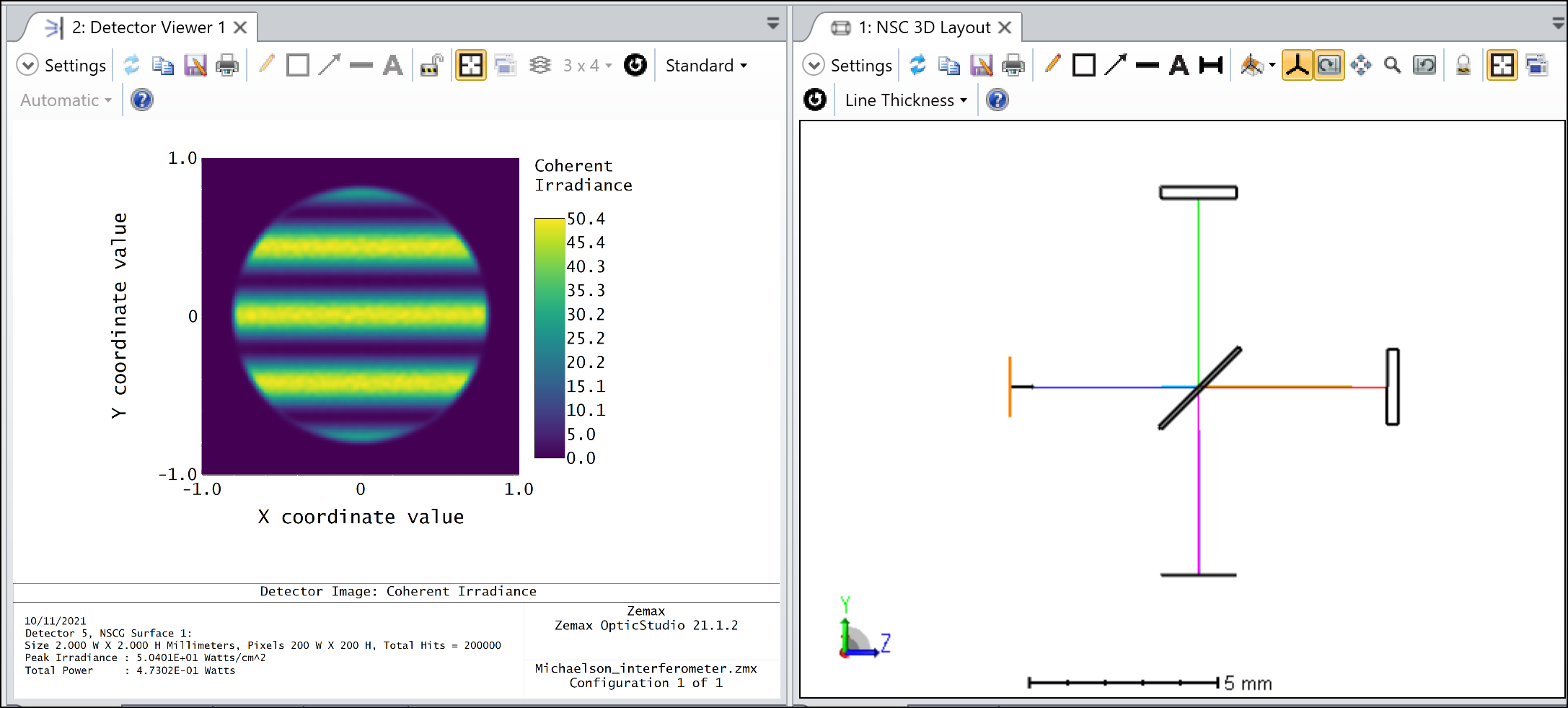The image size is (1568, 708).
Task: Select line annotation tool in Detector Viewer
Action: pyautogui.click(x=361, y=65)
